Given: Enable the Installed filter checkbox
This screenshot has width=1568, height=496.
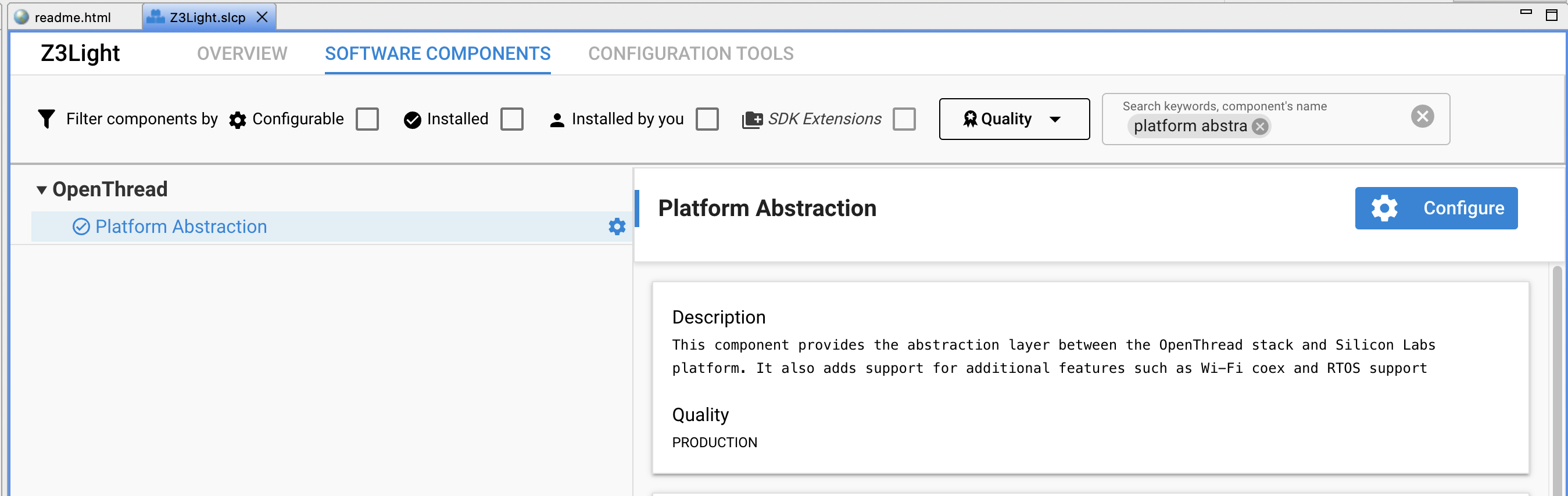Looking at the screenshot, I should 512,119.
